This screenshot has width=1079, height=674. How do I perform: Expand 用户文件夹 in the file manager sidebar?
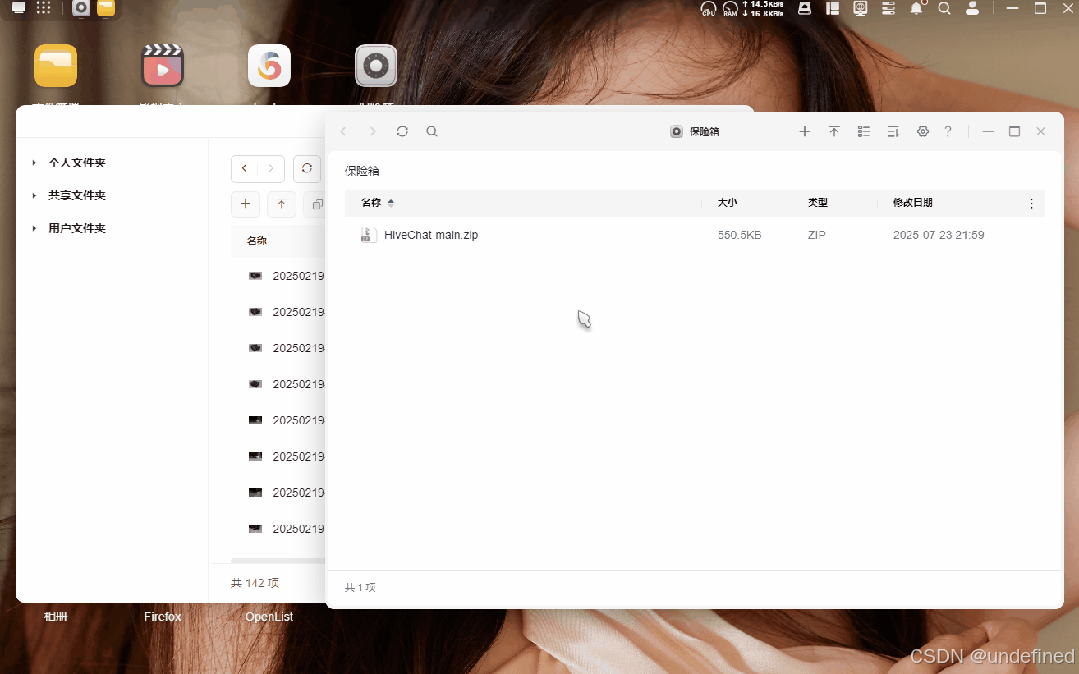[34, 228]
